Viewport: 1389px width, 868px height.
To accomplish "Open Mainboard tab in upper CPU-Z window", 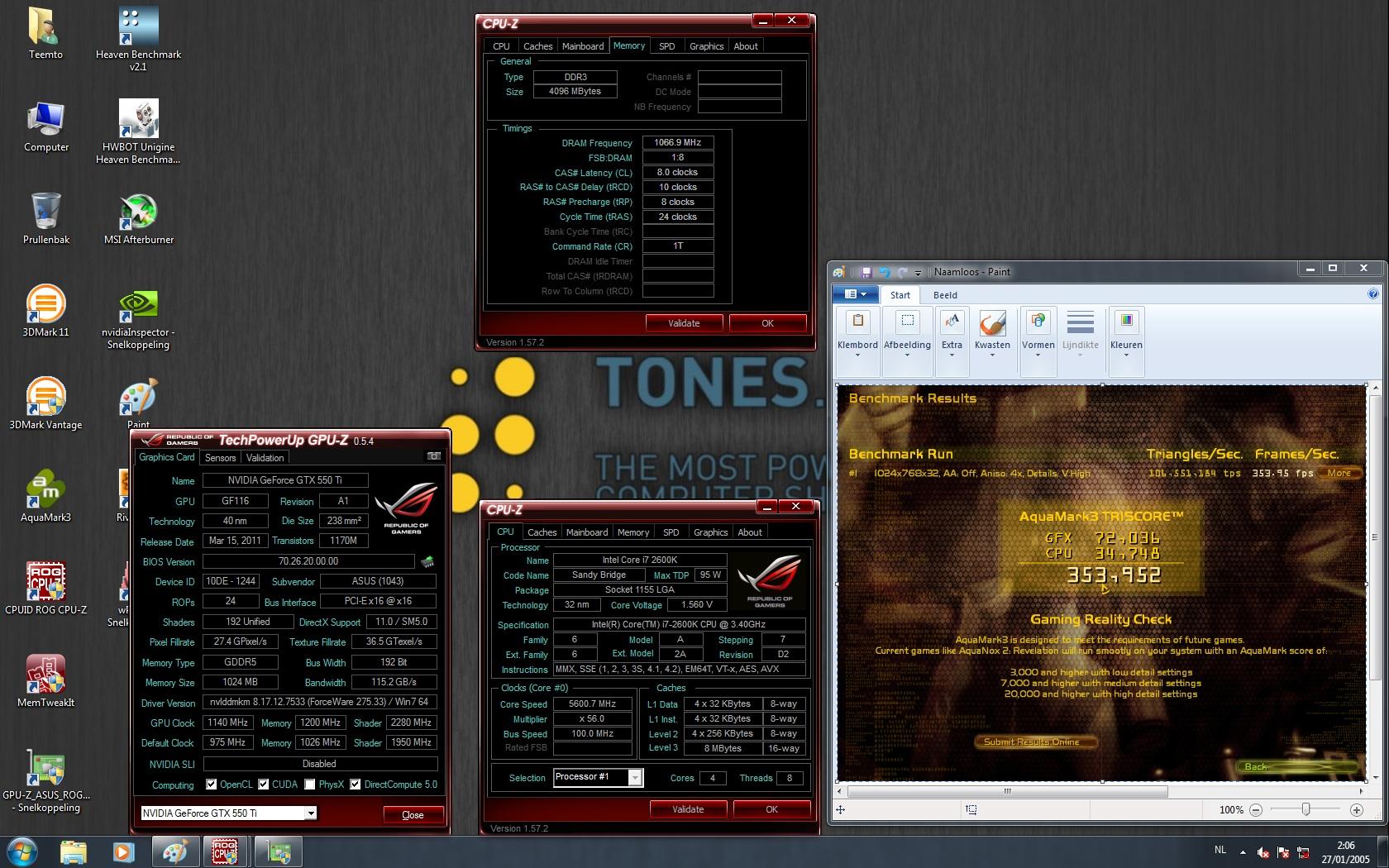I will click(x=583, y=46).
